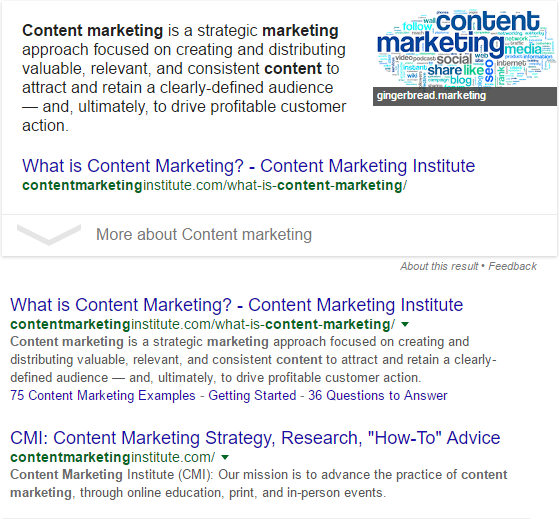Open featured snippet What is Content Marketing title
The image size is (559, 521).
248,166
